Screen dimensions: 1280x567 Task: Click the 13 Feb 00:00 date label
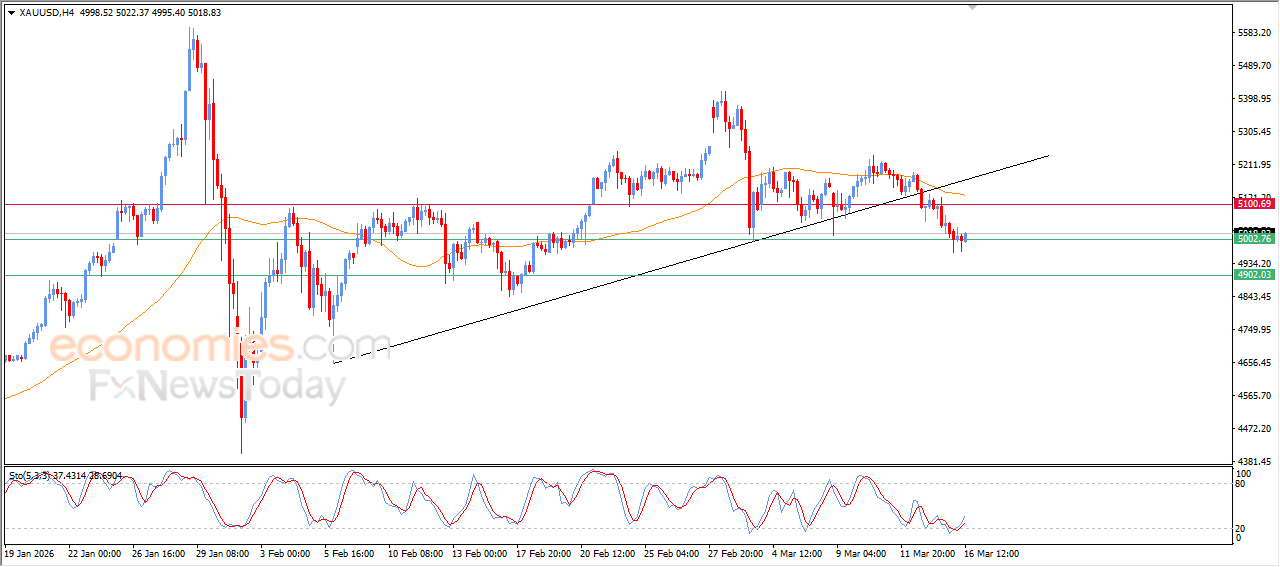478,552
